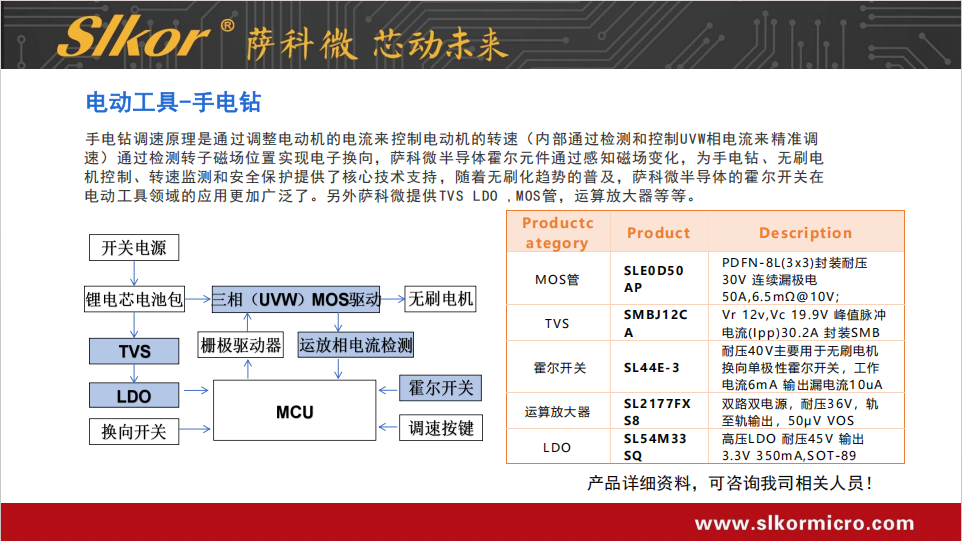
Task: Select the title 电动工具-手电钻
Action: (174, 102)
